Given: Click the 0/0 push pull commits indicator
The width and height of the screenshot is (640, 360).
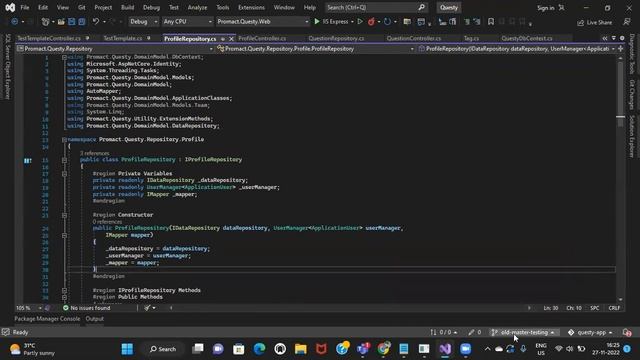Looking at the screenshot, I should click(x=444, y=332).
